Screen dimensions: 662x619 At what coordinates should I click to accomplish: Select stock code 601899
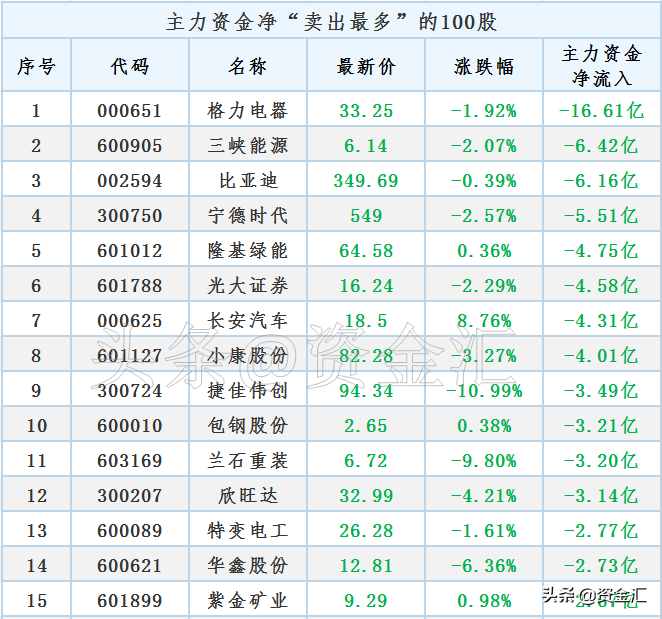(130, 602)
